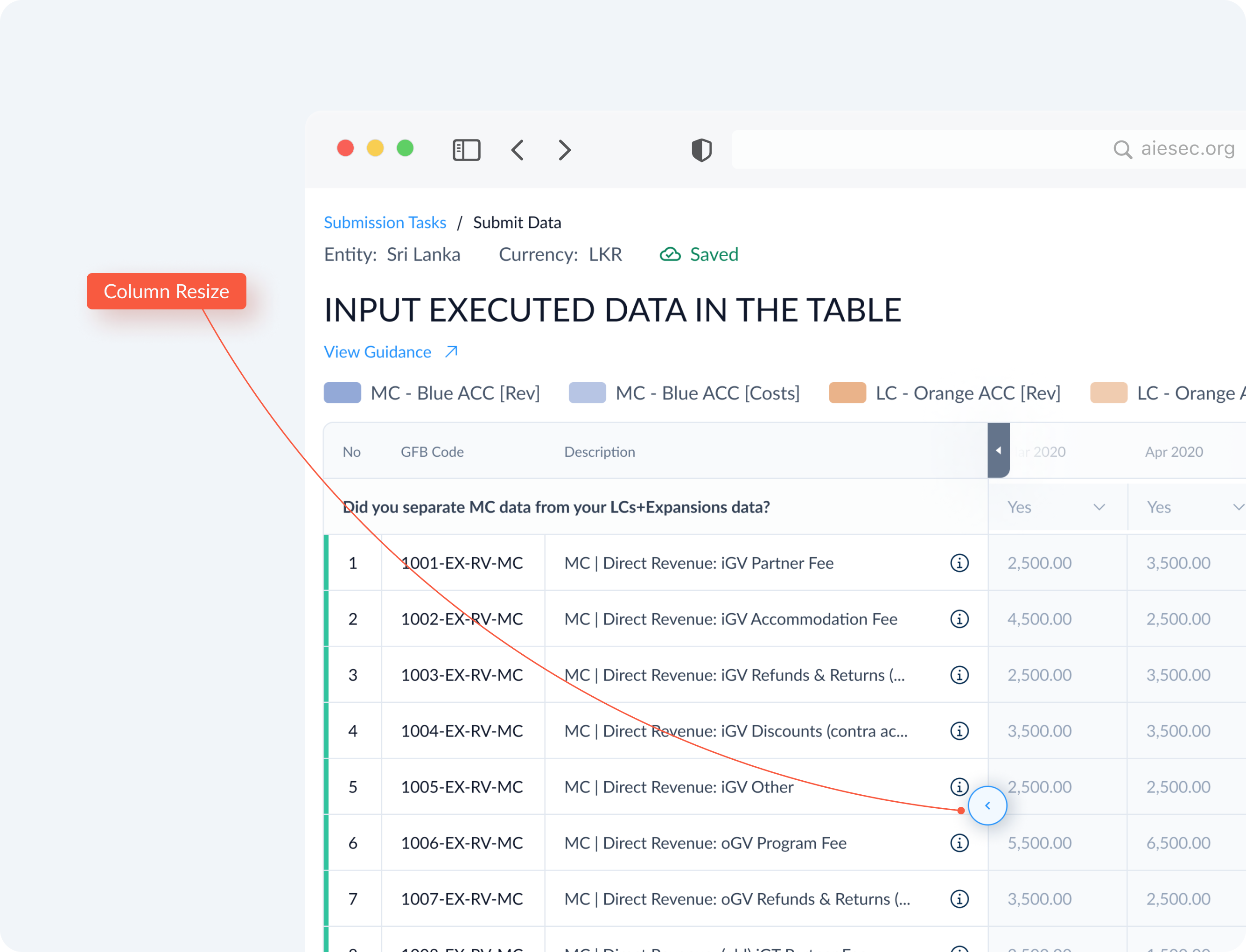Show info for iGV Partner Fee row
Viewport: 1246px width, 952px height.
[959, 563]
